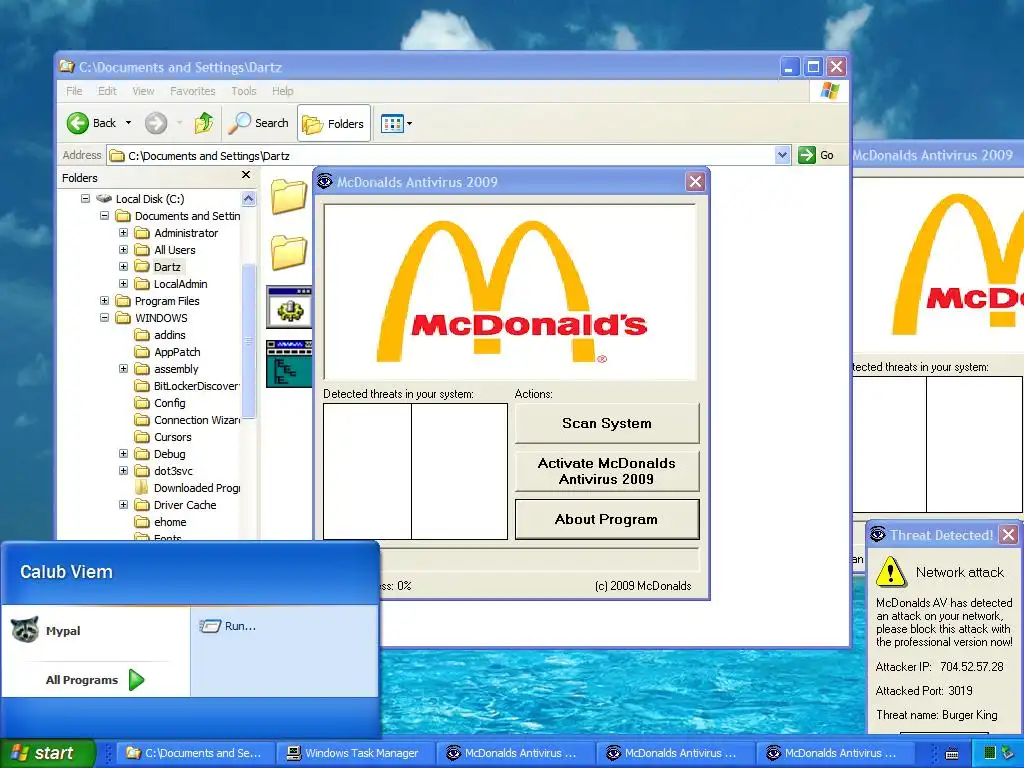Viewport: 1024px width, 768px height.
Task: Open the Views icon in toolbar
Action: pos(392,123)
